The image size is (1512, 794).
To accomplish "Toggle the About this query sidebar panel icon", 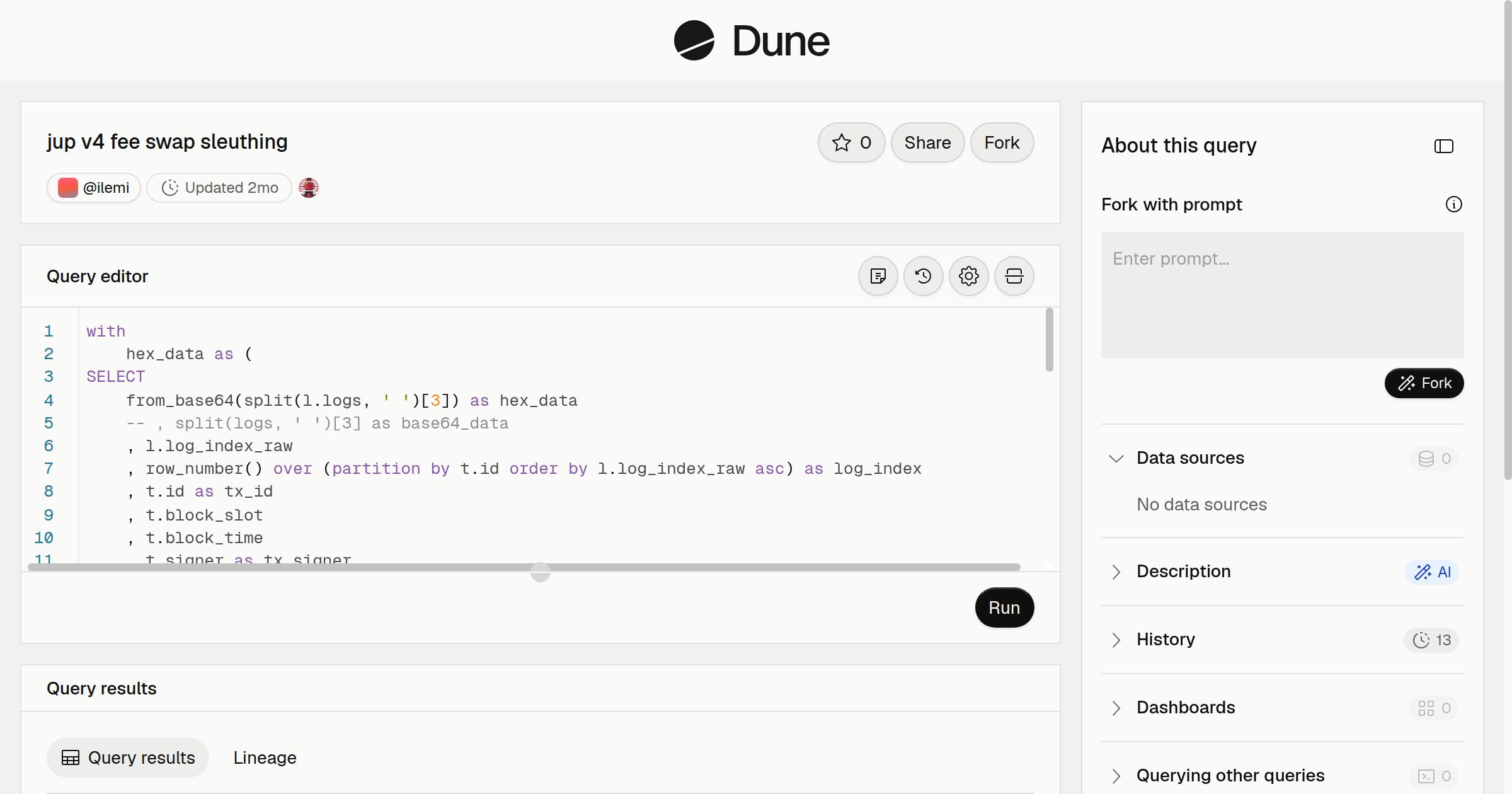I will tap(1443, 146).
